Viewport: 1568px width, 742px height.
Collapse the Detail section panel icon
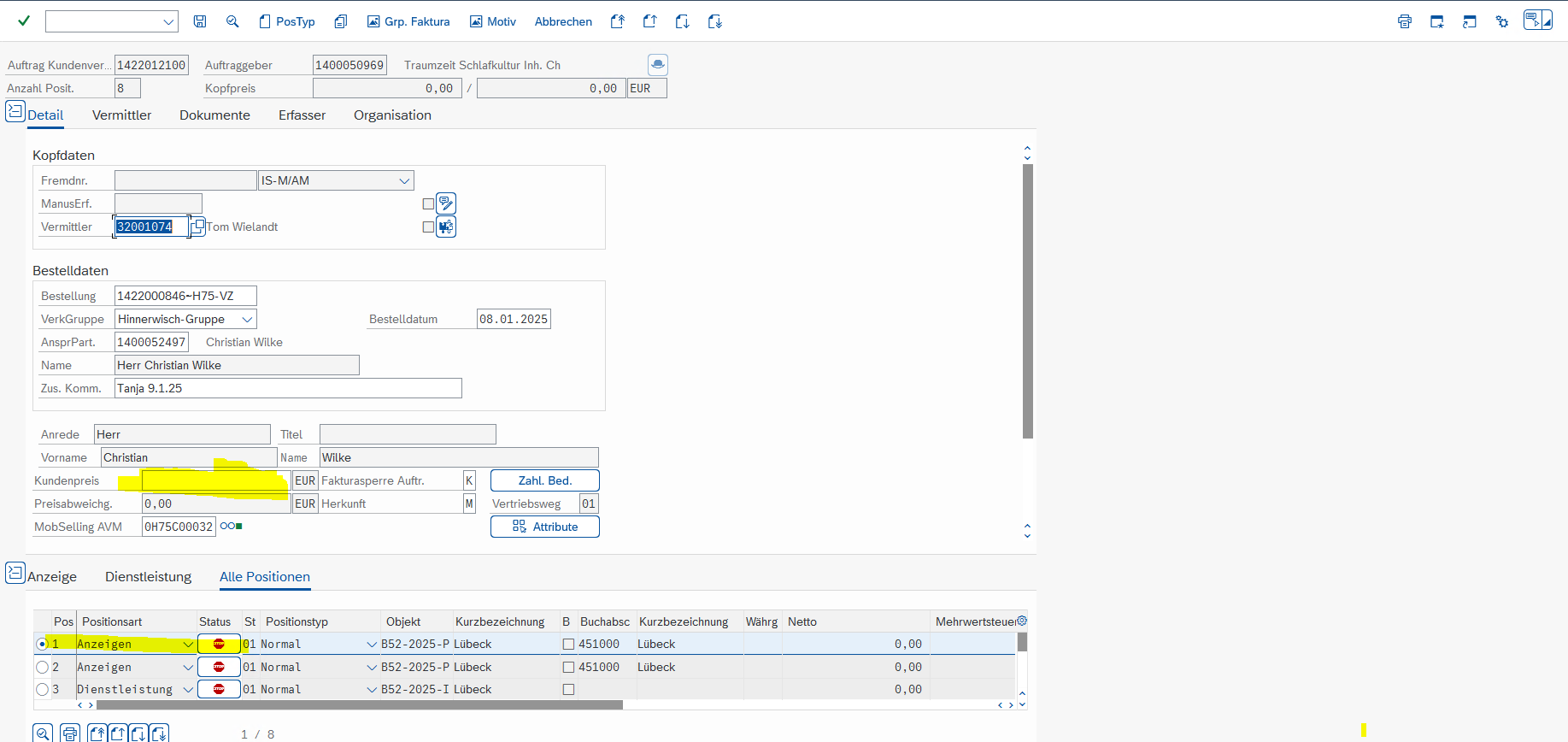coord(15,111)
